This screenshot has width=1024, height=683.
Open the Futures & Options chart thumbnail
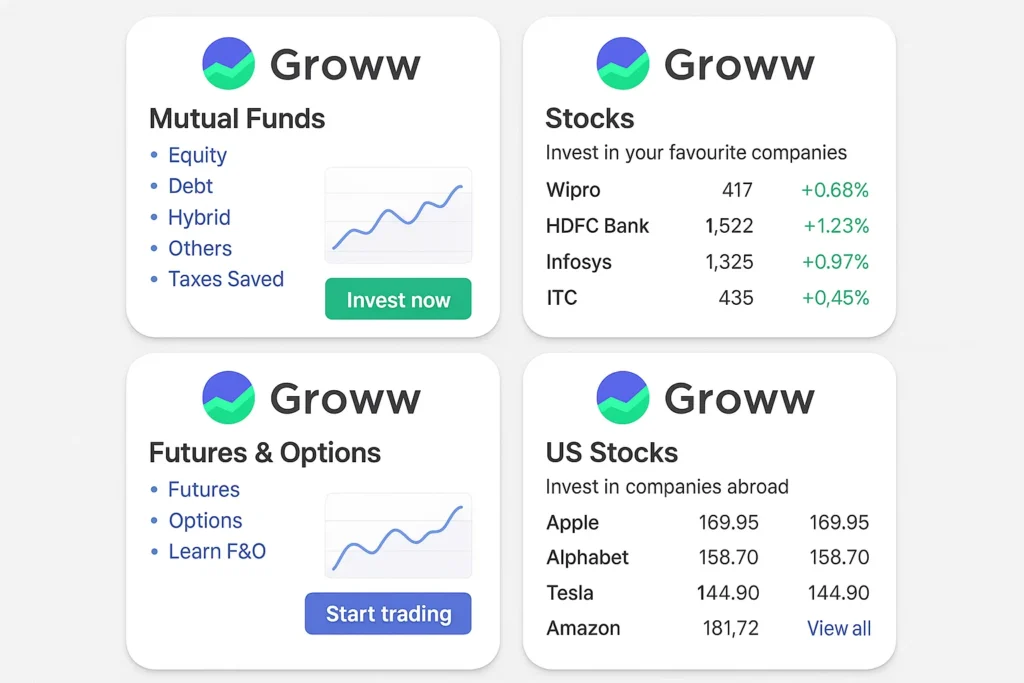click(x=398, y=537)
